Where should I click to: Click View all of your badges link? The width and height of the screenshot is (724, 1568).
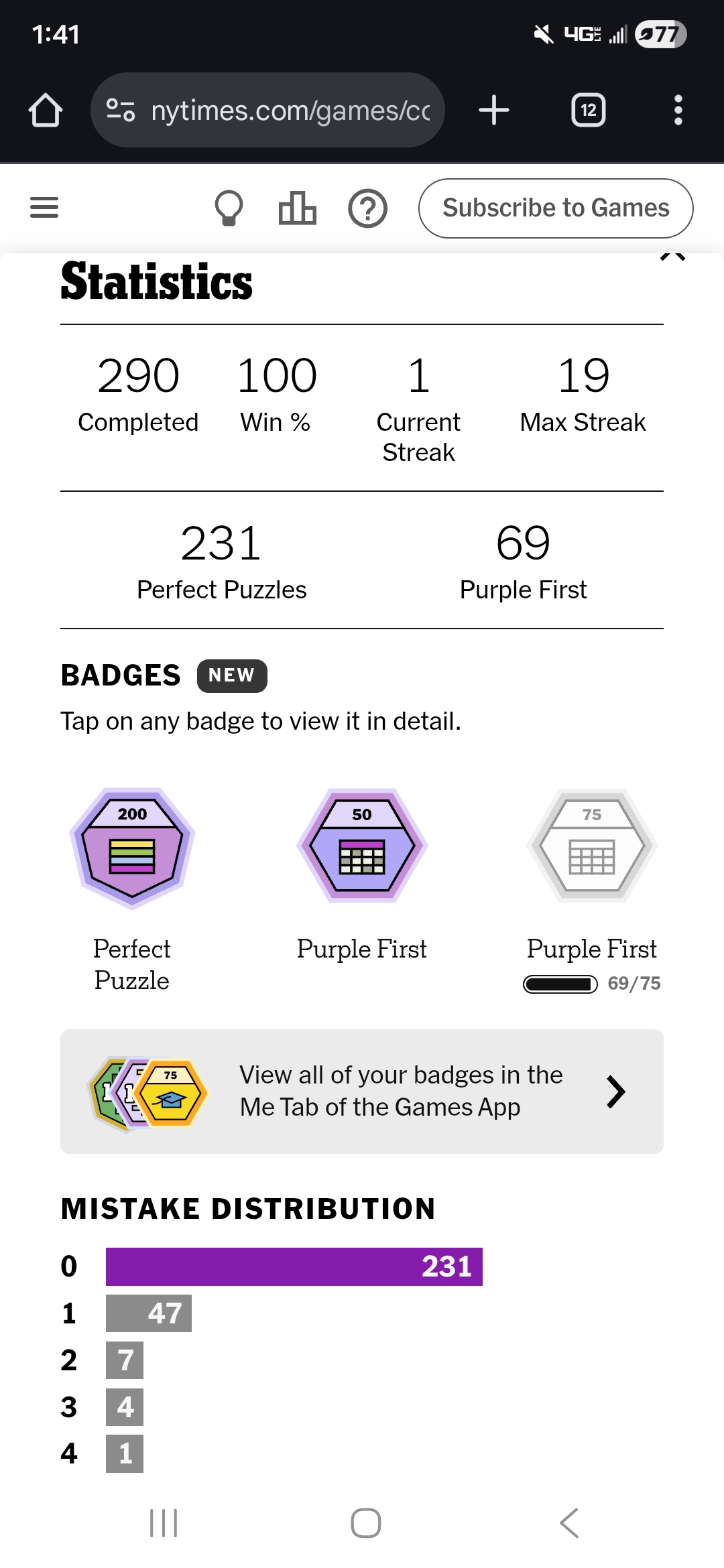click(401, 1091)
